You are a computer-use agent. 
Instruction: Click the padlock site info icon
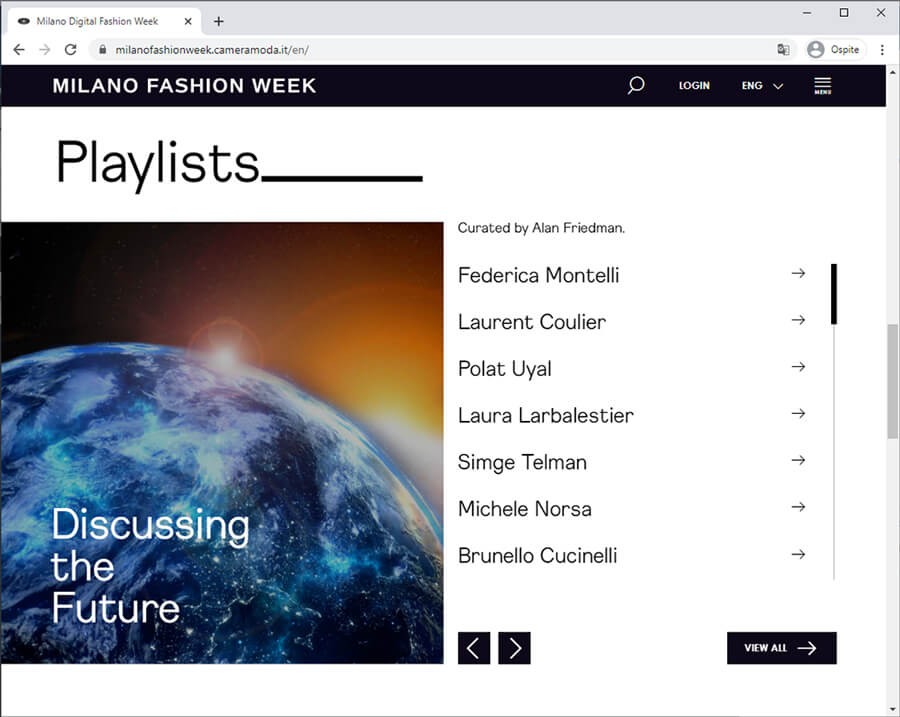103,50
